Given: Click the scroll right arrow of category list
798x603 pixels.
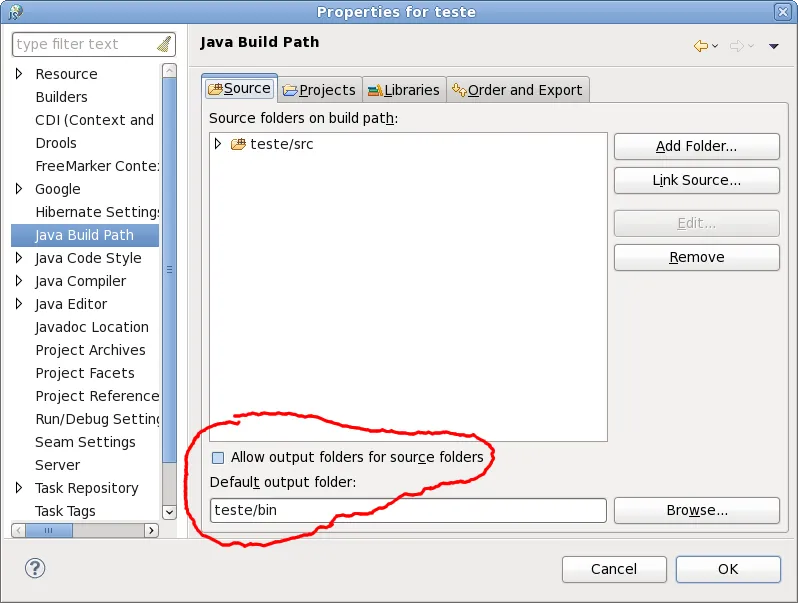Looking at the screenshot, I should [x=151, y=531].
